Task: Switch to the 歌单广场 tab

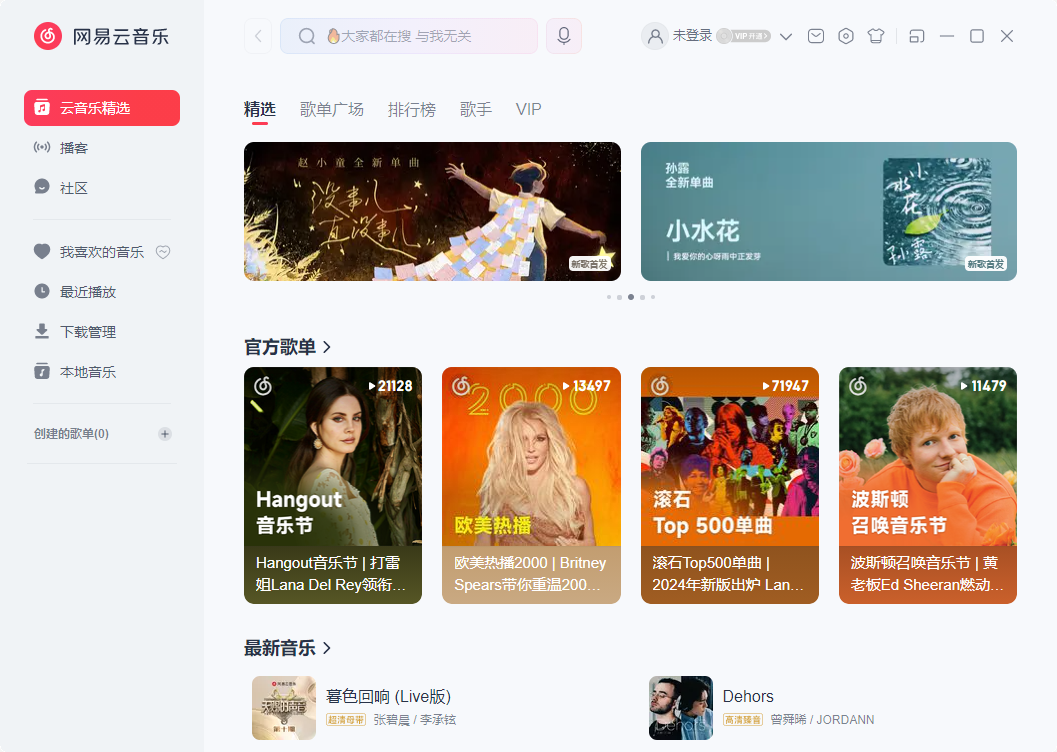Action: pyautogui.click(x=332, y=109)
